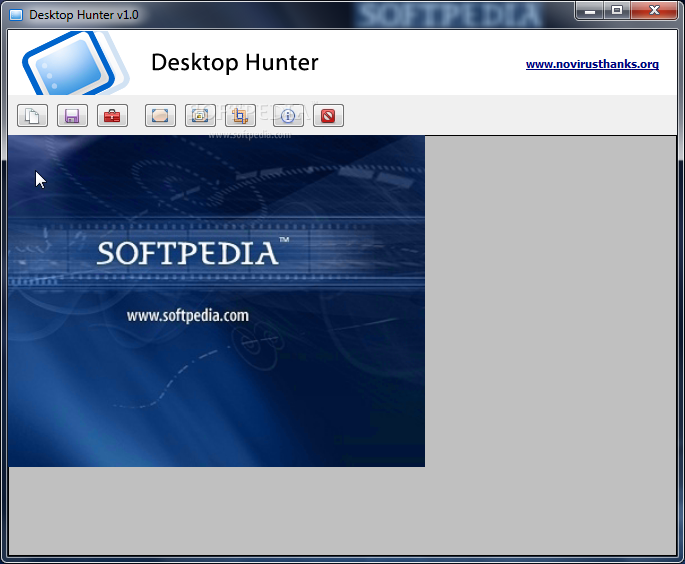This screenshot has width=685, height=564.
Task: Close the Desktop Hunter window
Action: click(654, 10)
